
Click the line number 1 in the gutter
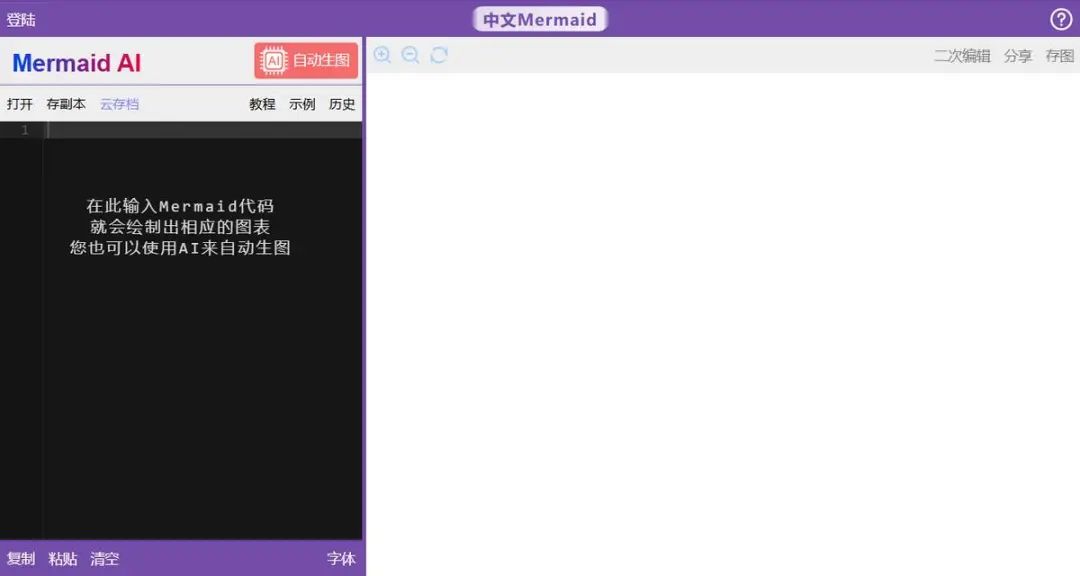[x=25, y=130]
